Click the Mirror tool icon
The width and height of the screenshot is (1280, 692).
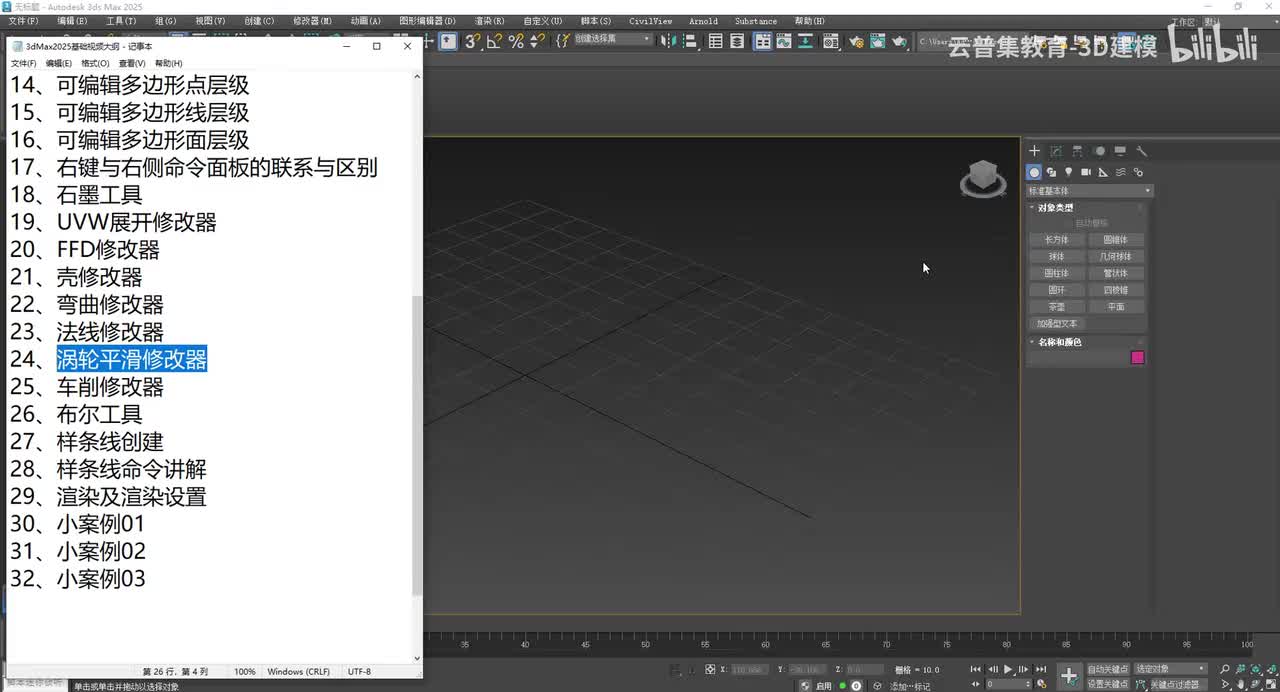(x=668, y=41)
